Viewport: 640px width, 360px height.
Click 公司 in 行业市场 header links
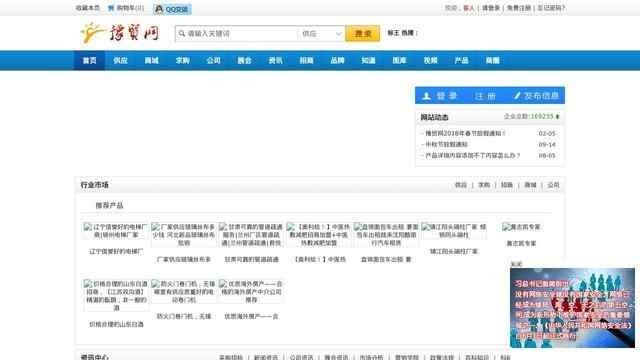coord(553,185)
